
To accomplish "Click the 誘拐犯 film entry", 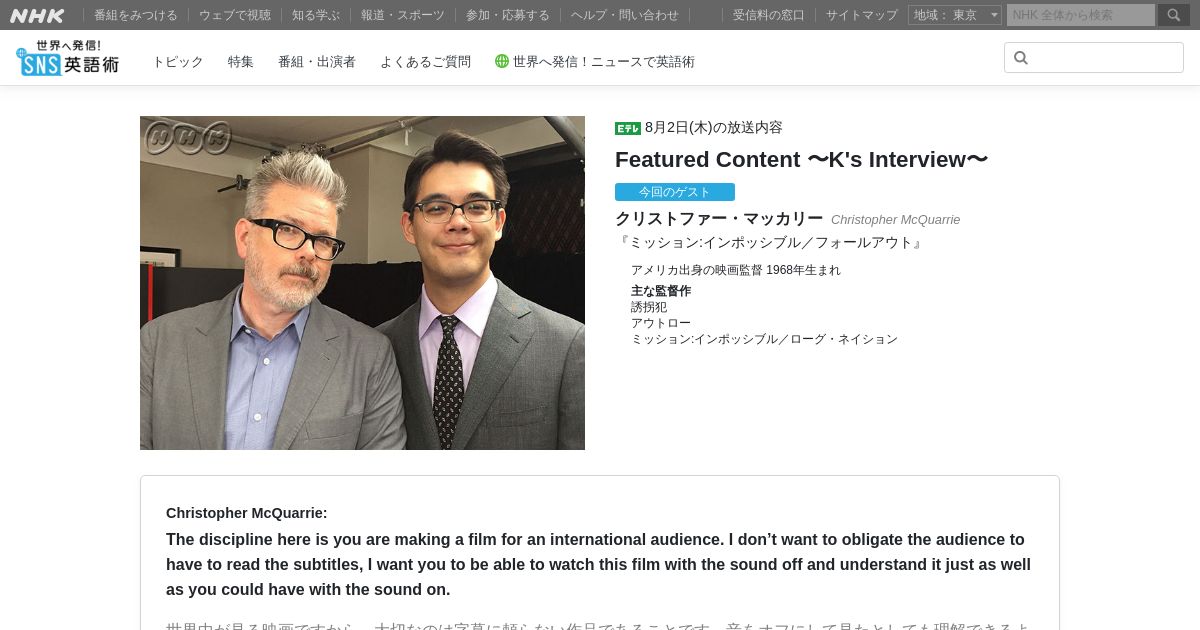I will [649, 307].
